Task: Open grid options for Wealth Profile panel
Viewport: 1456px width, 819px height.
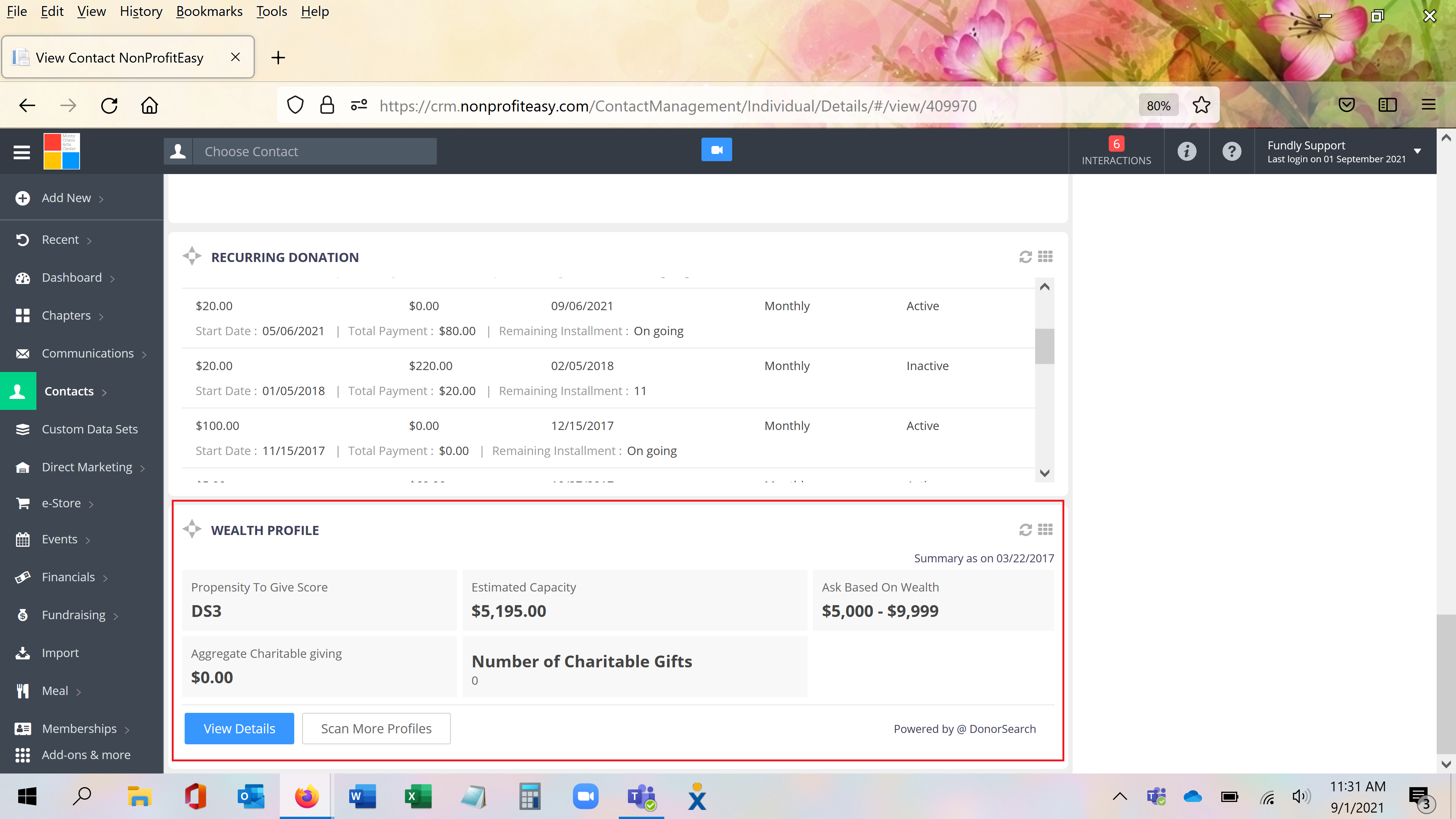Action: click(x=1045, y=530)
